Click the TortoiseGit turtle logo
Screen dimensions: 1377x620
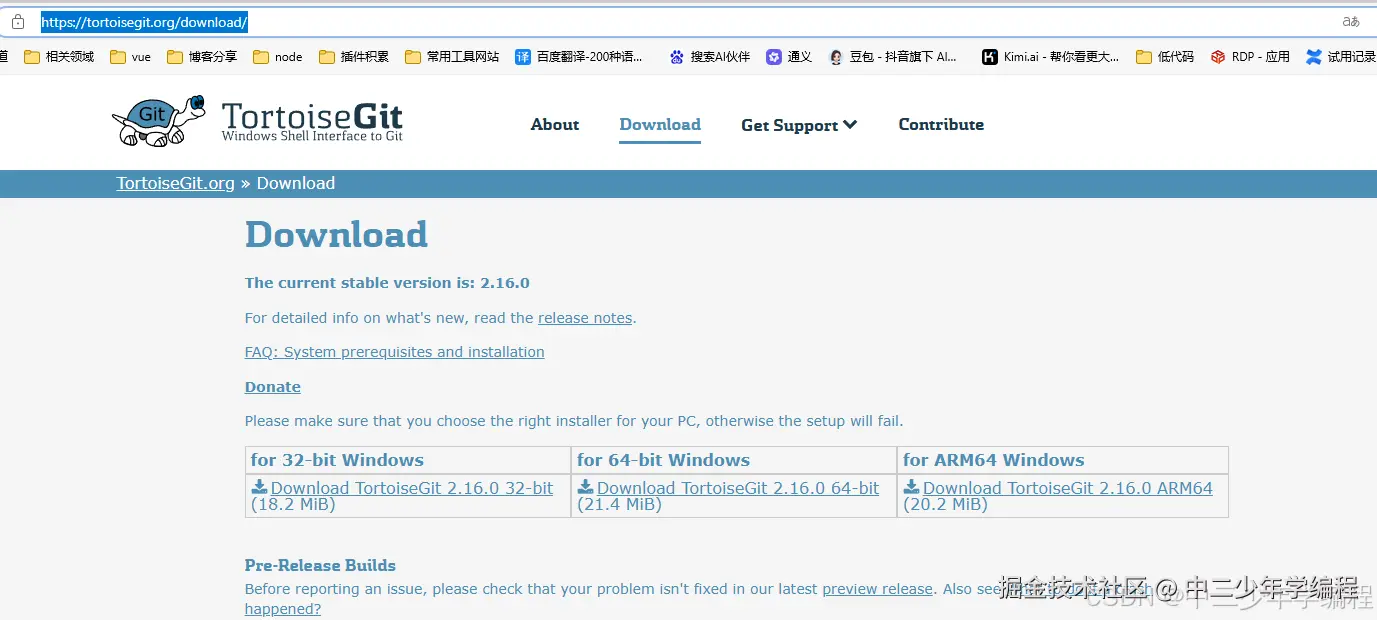click(x=158, y=122)
